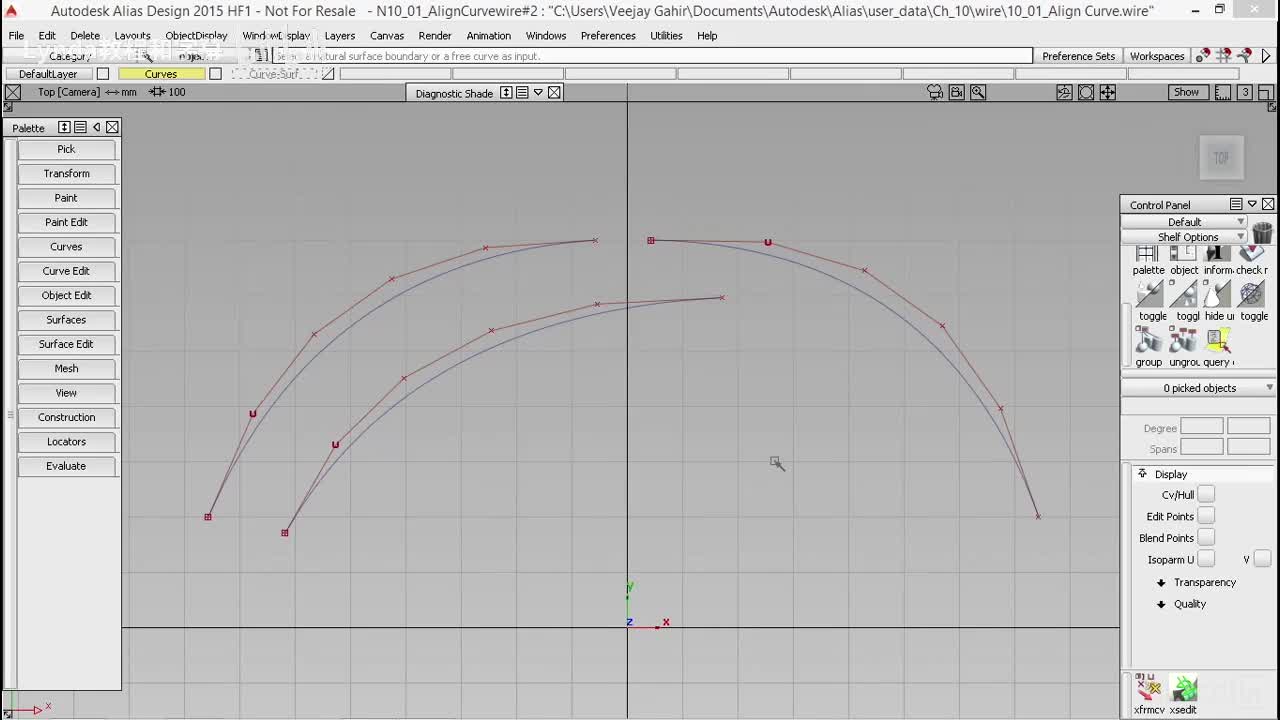Open the information window shelf icon
The image size is (1280, 720).
tap(1217, 254)
